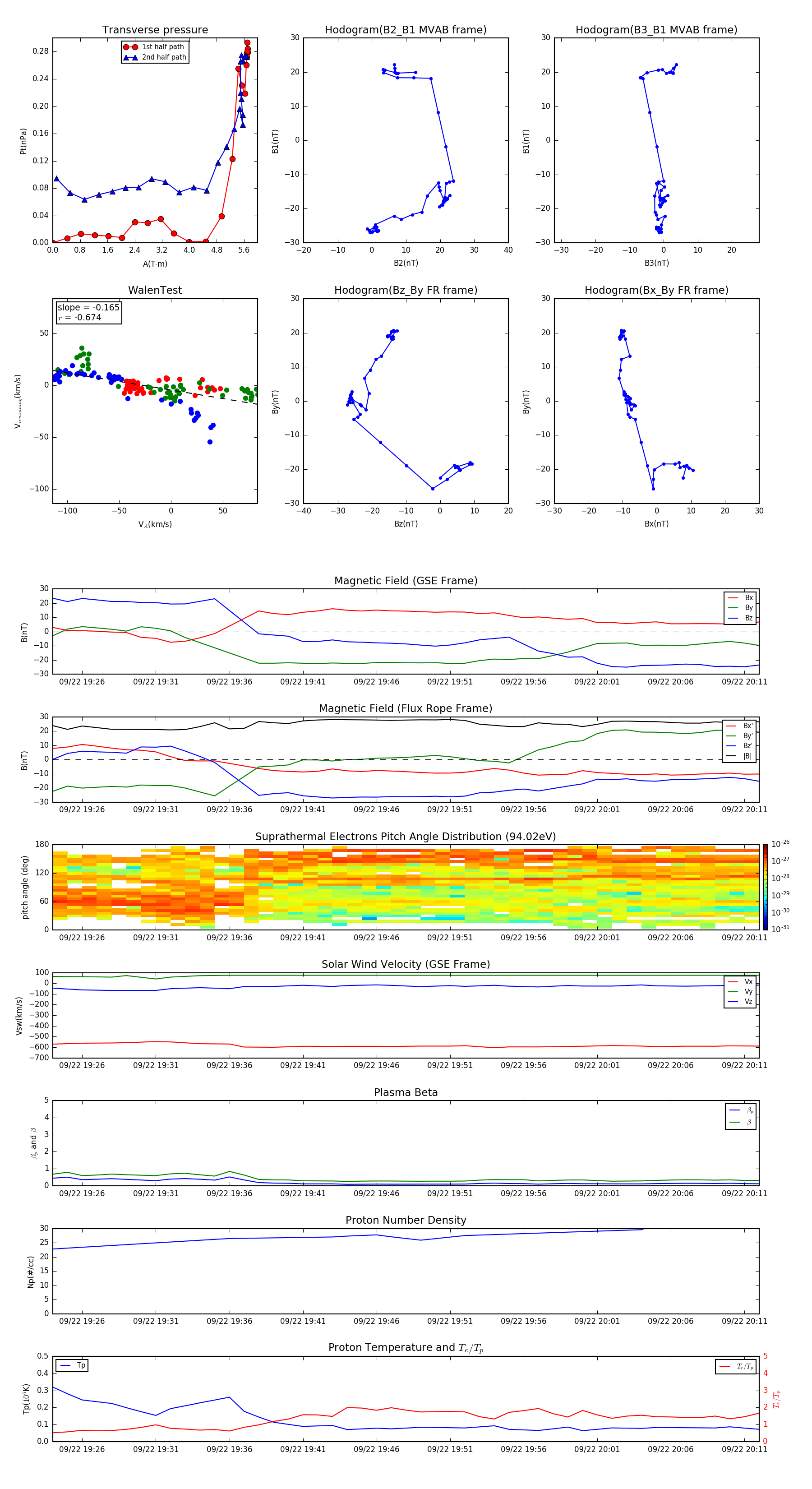Click the 'Plasma Beta' title
Screen dimensions: 812x1489
click(406, 1092)
